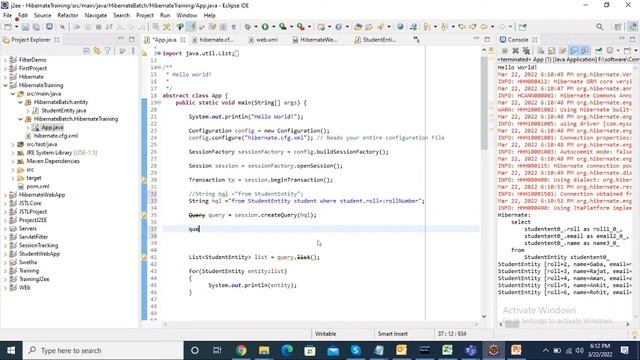Toggle Link with Editor in Project Explorer
640x360 pixels.
click(97, 51)
